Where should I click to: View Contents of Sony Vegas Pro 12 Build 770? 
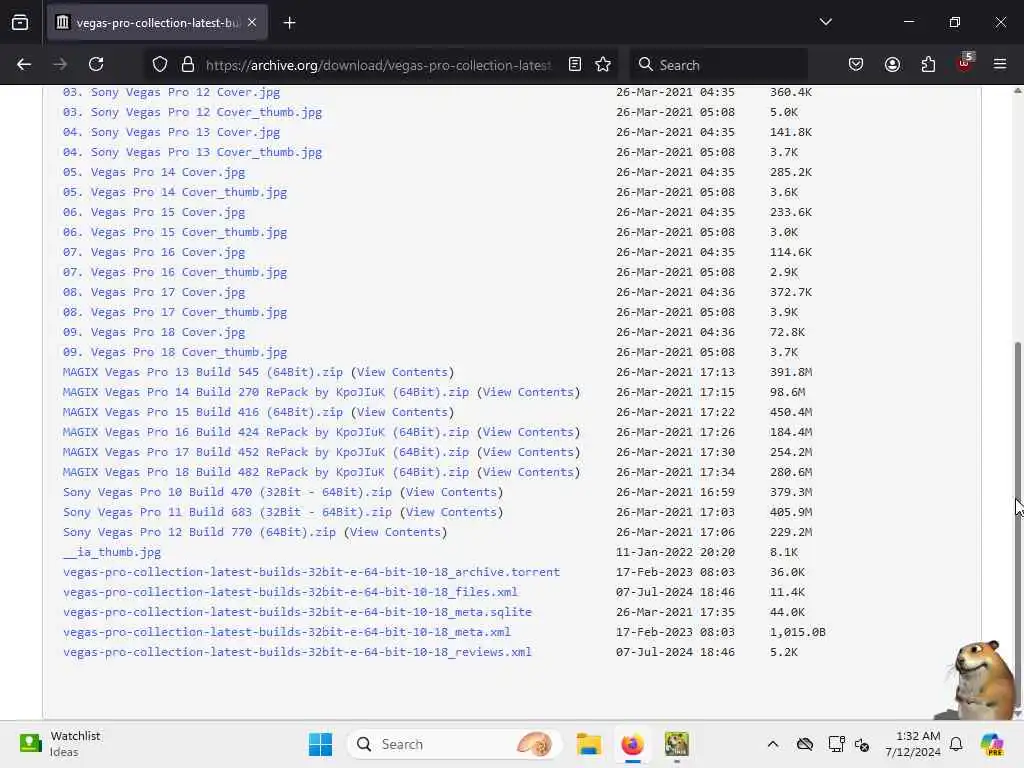396,532
